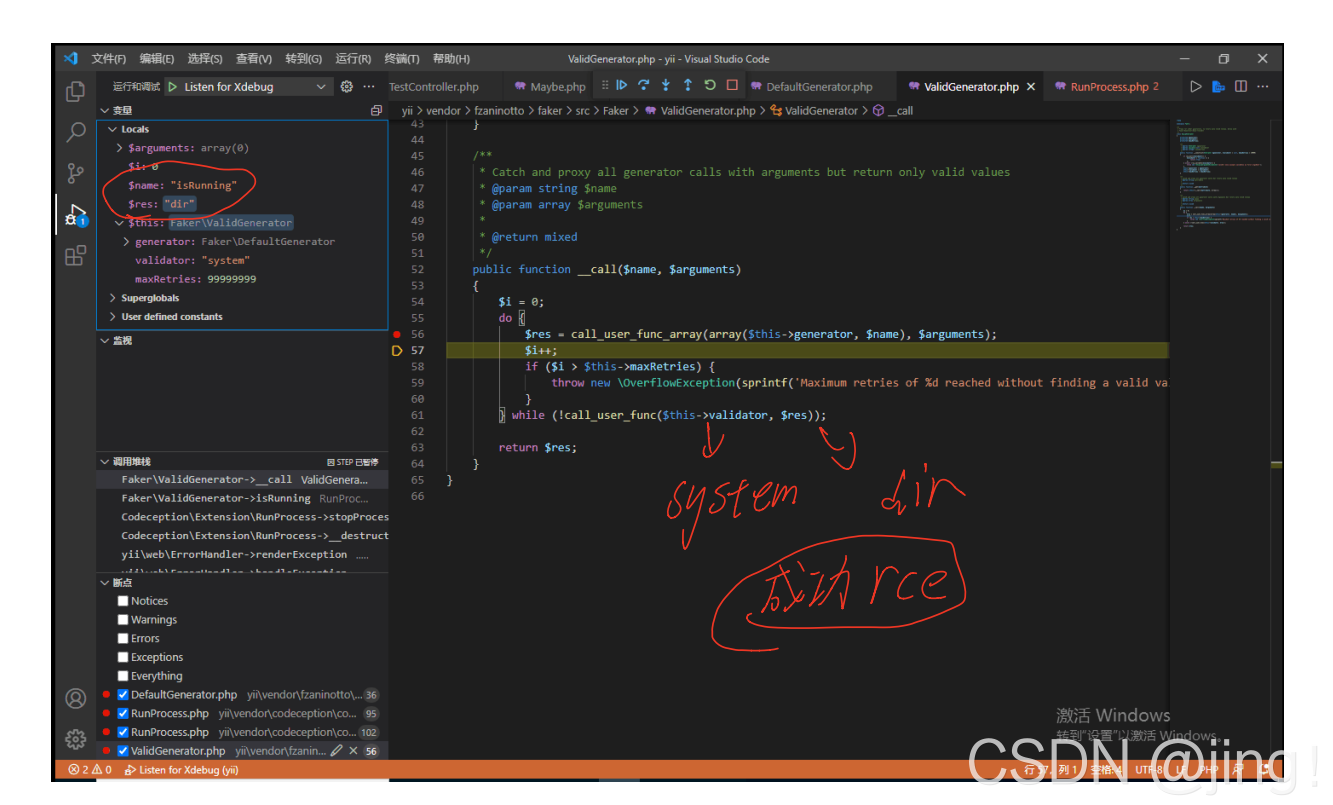1333x805 pixels.
Task: Collapse all variables icon in 变量 header
Action: coord(376,111)
